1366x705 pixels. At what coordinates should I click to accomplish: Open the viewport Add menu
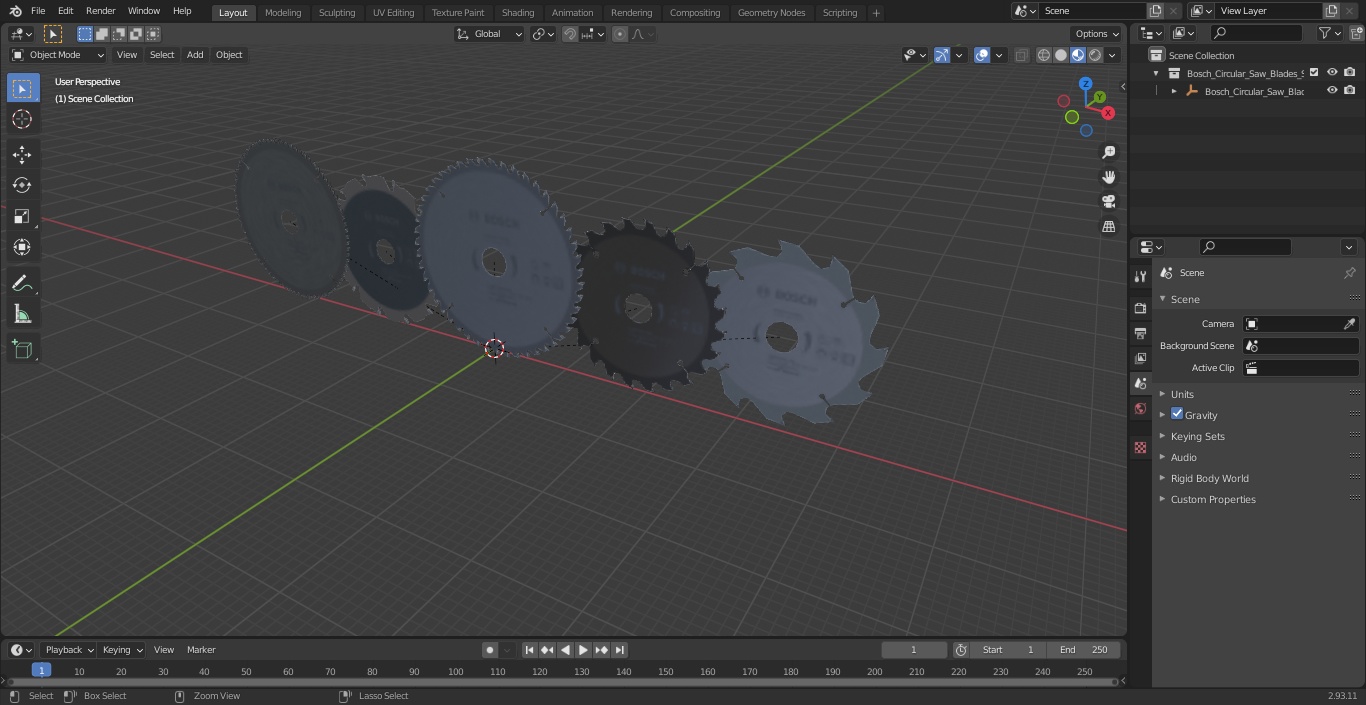click(x=195, y=55)
